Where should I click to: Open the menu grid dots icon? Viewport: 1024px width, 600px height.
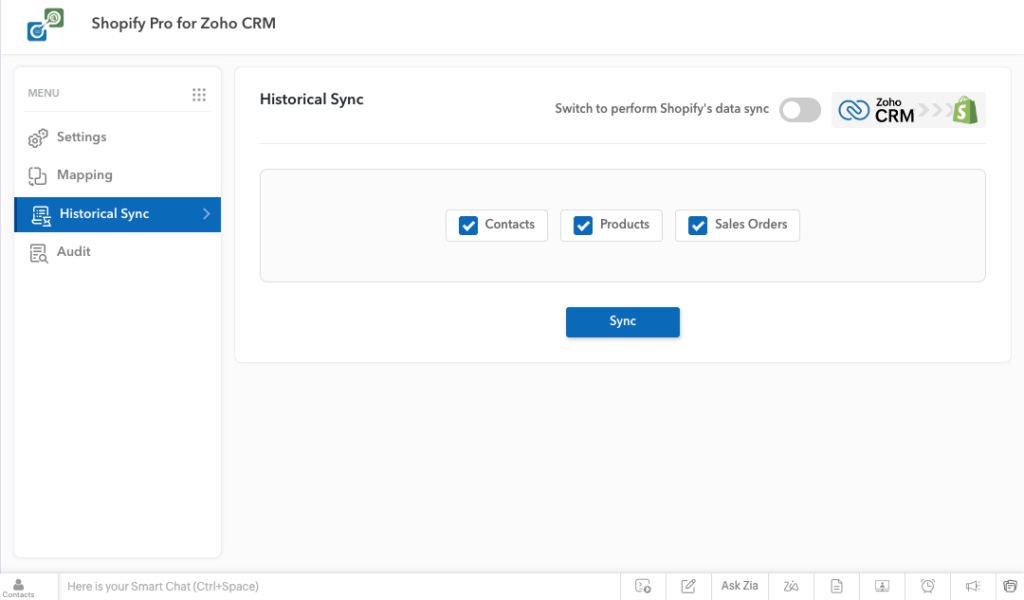click(x=199, y=95)
